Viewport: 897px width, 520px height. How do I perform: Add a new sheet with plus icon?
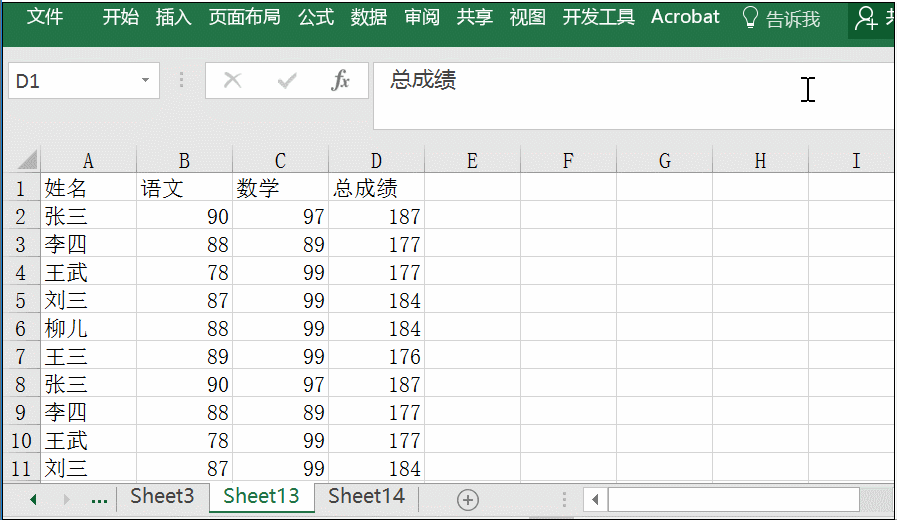(468, 500)
